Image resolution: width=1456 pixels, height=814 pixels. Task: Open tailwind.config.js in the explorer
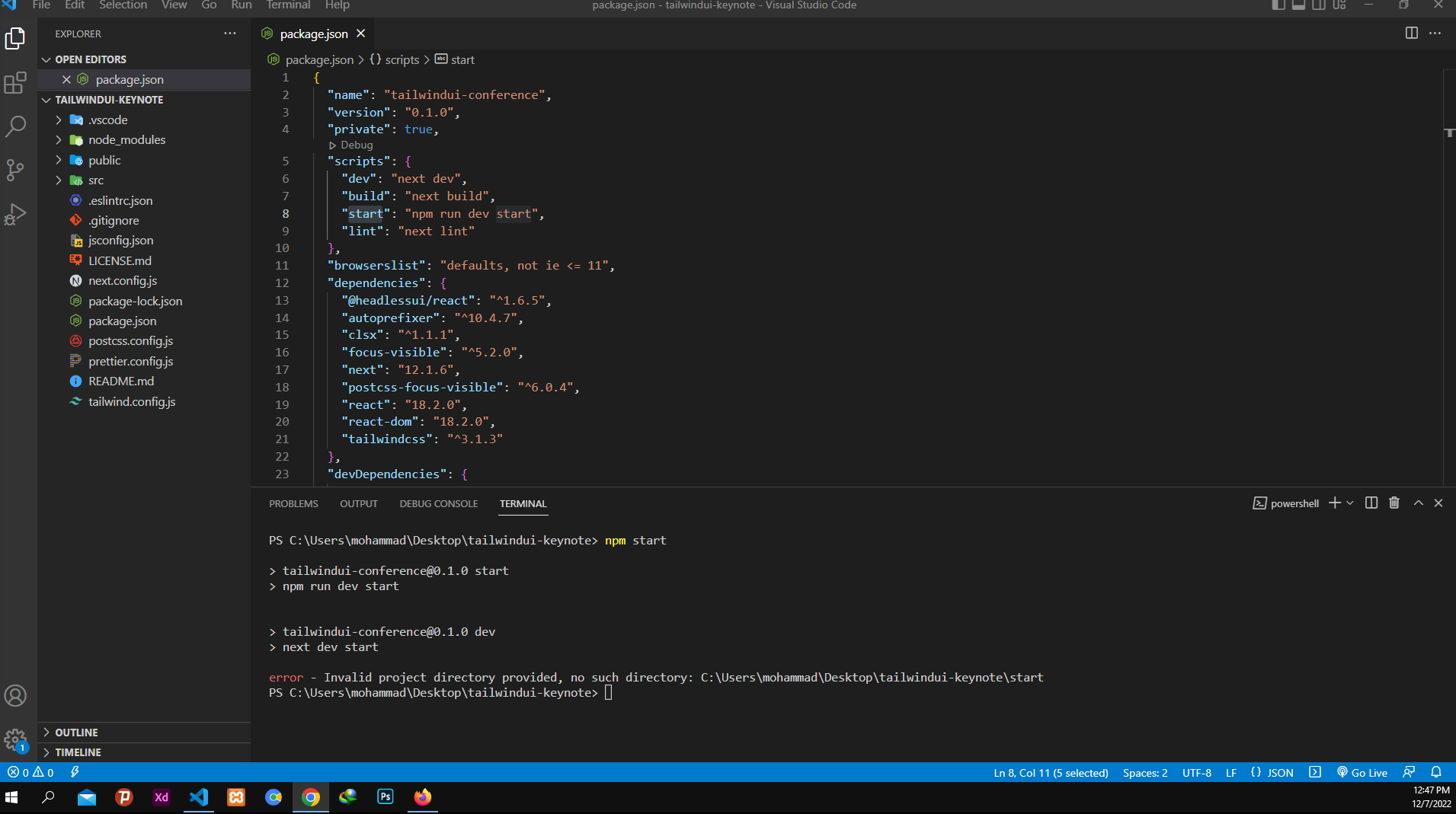132,402
